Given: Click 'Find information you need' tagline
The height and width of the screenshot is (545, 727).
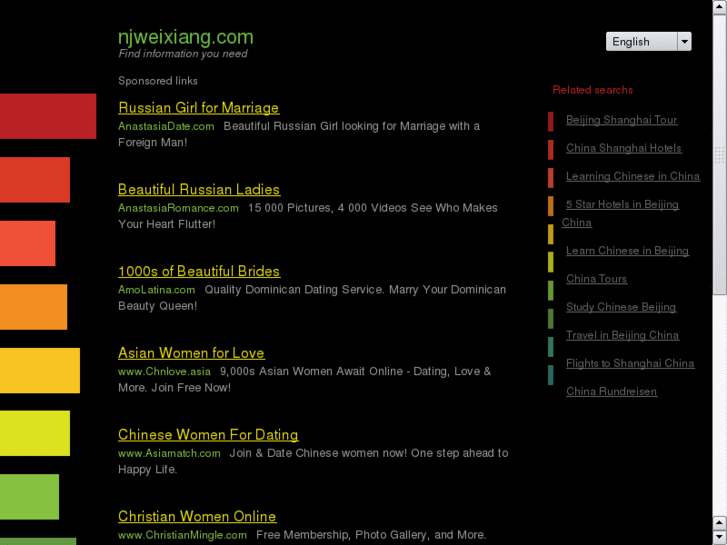Looking at the screenshot, I should [183, 54].
